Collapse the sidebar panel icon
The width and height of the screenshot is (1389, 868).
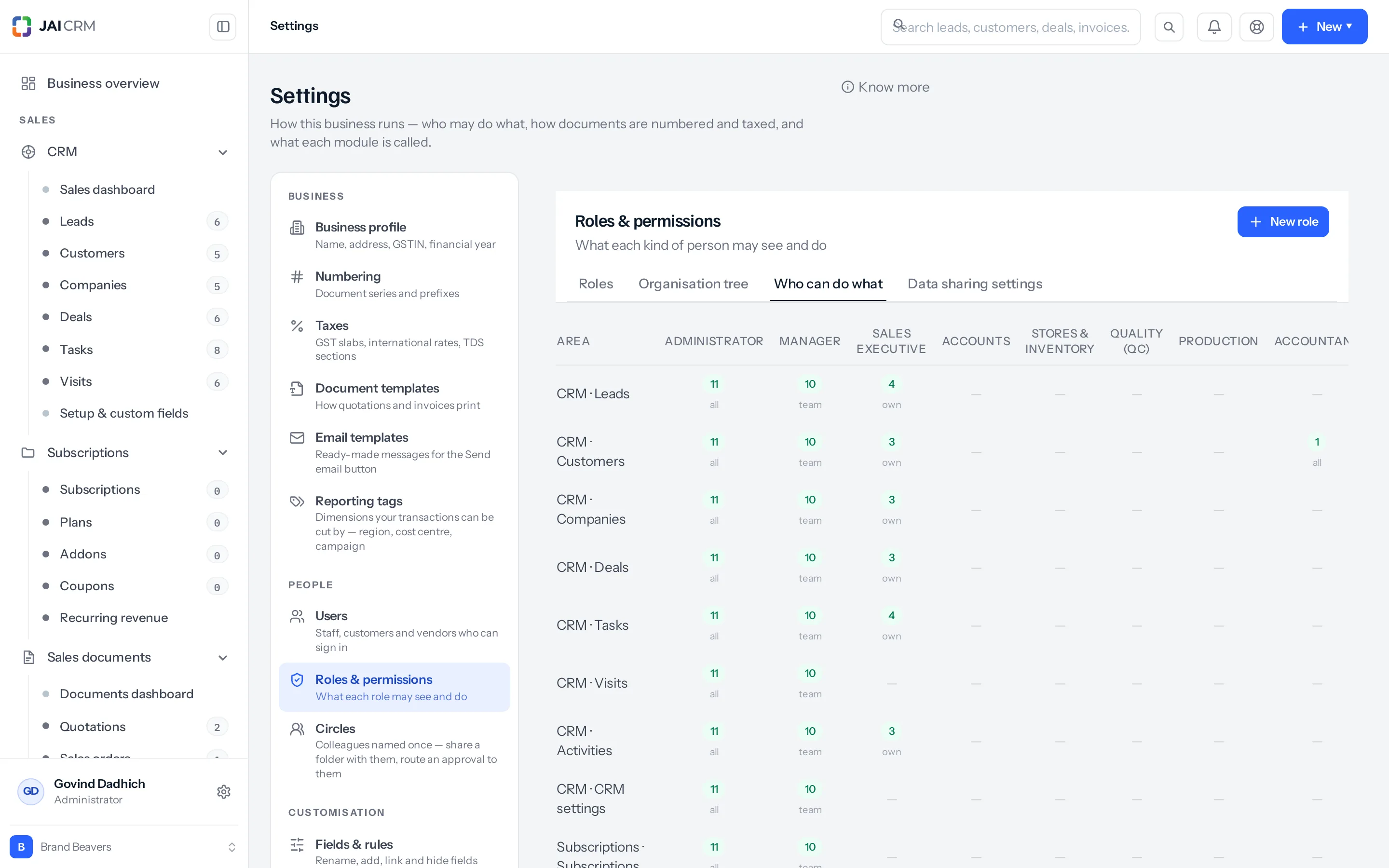click(x=223, y=27)
